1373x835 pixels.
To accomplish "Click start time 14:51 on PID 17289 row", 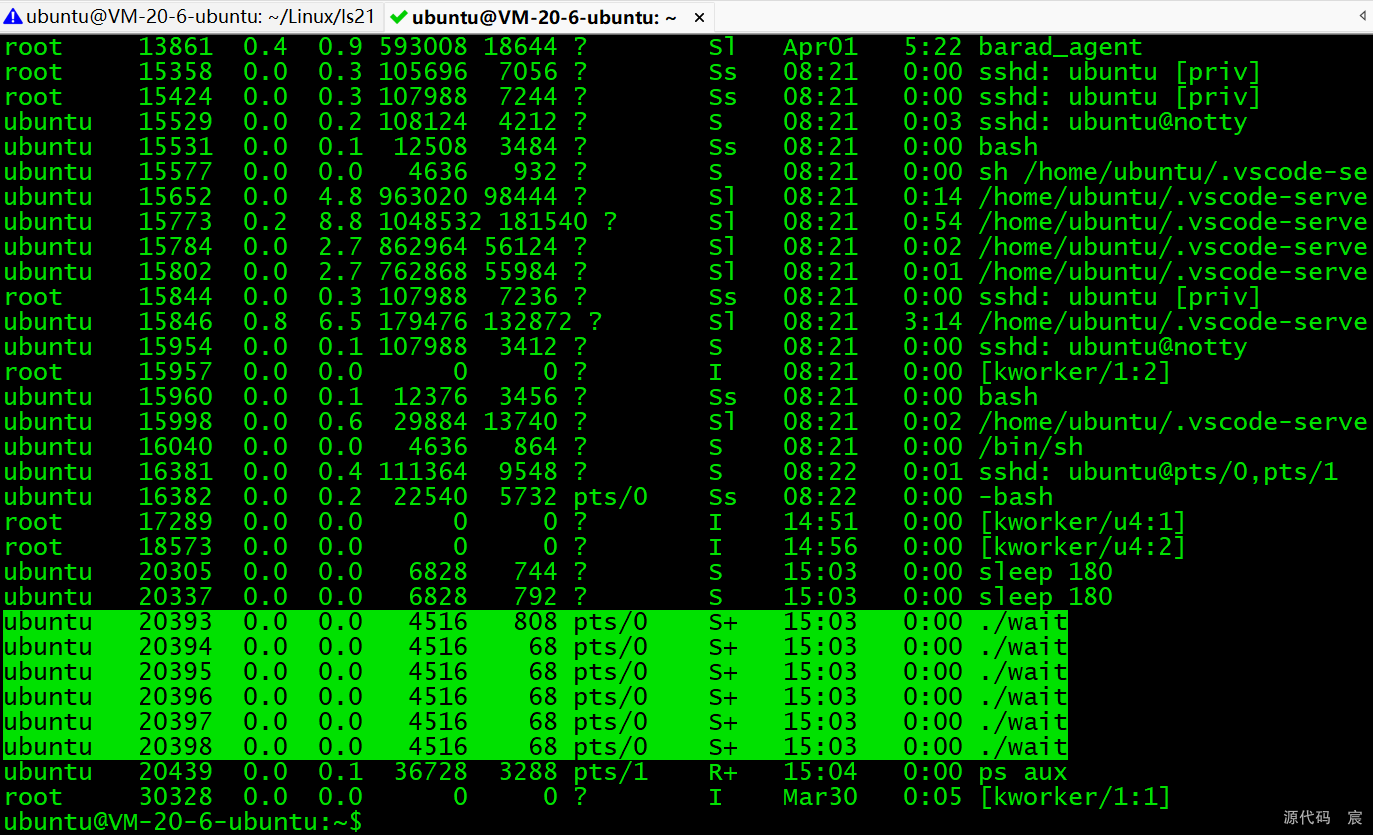I will (820, 522).
